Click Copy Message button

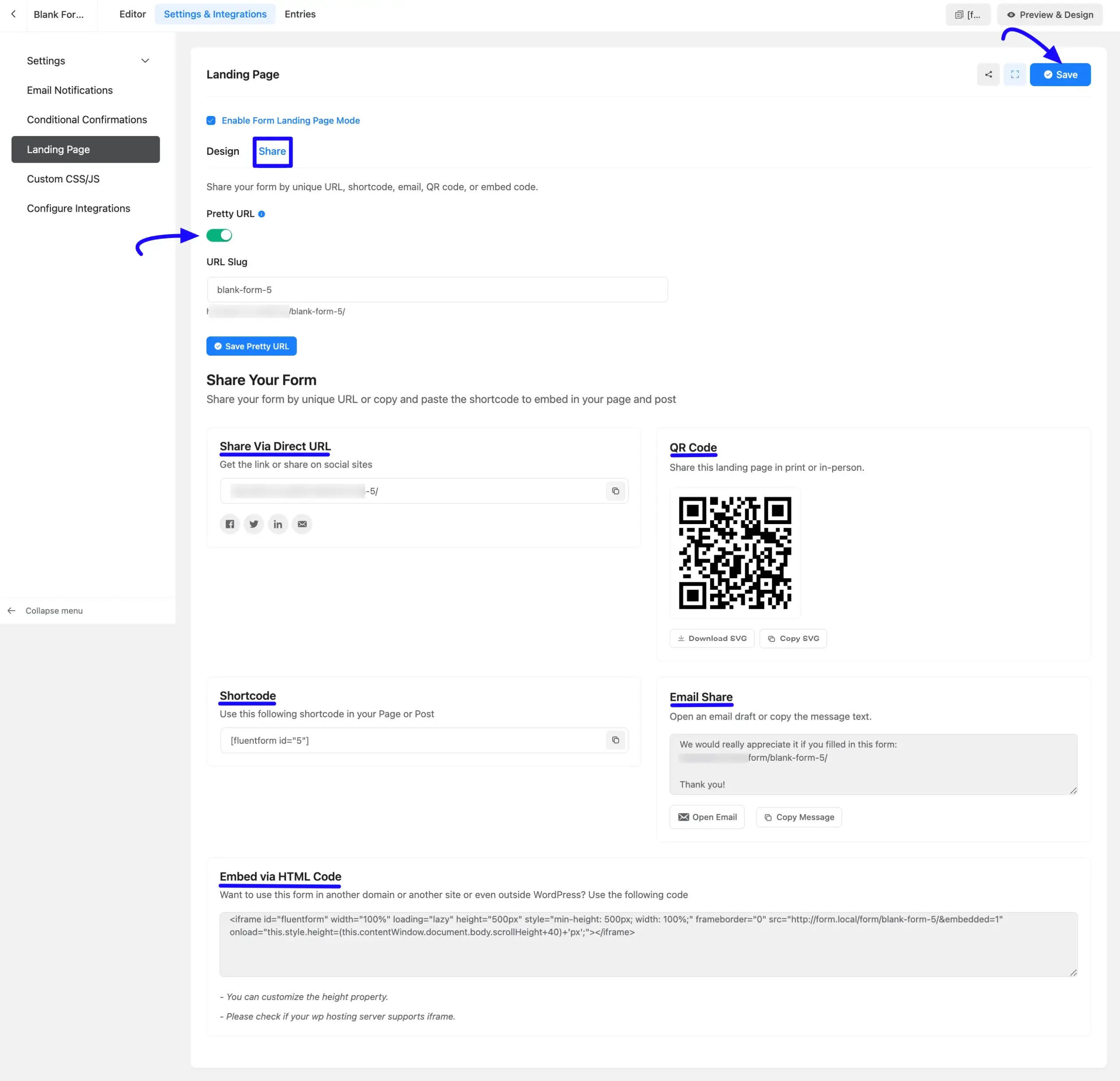(799, 818)
